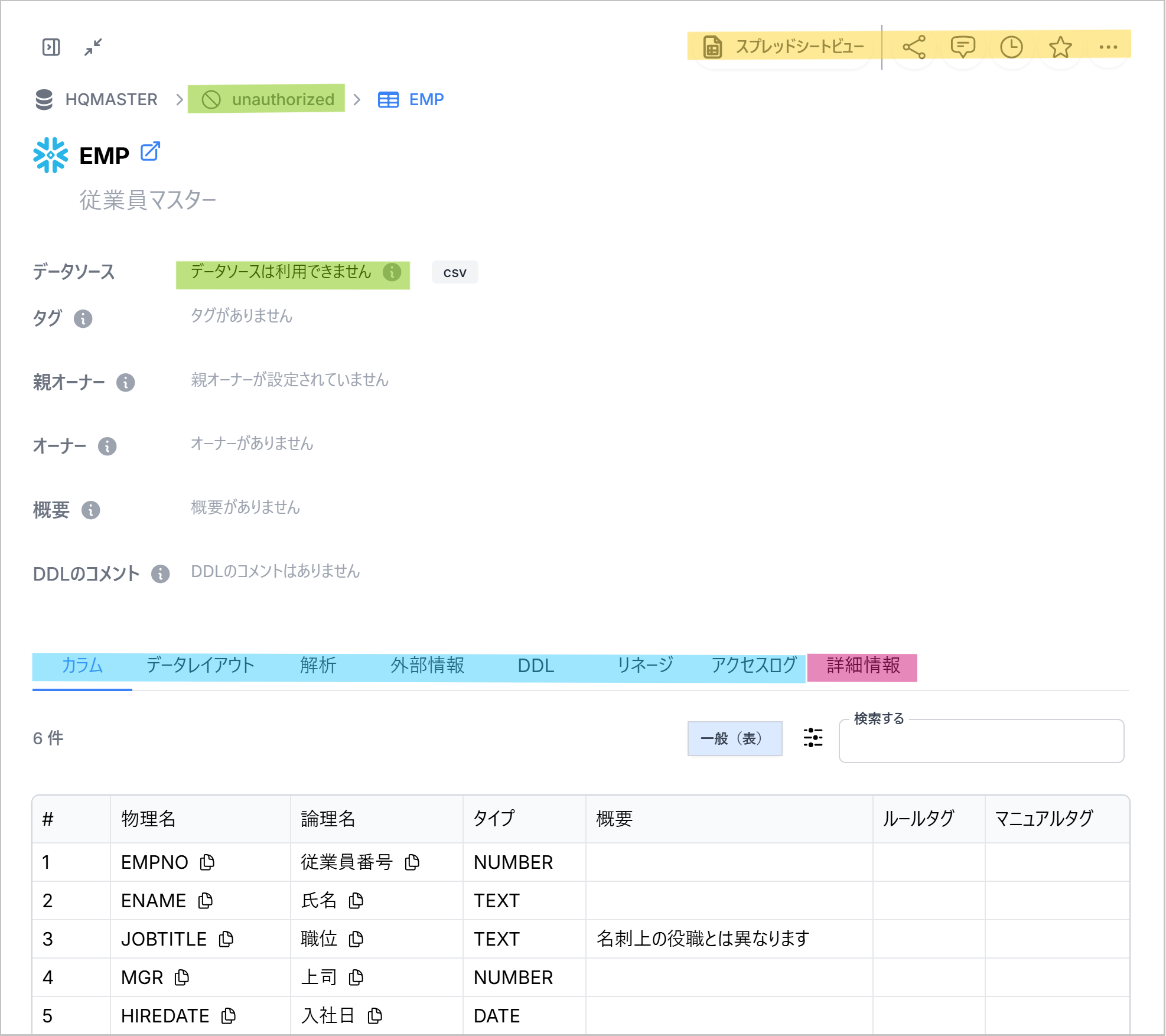
Task: Open the 外部情報 tab
Action: tap(427, 666)
